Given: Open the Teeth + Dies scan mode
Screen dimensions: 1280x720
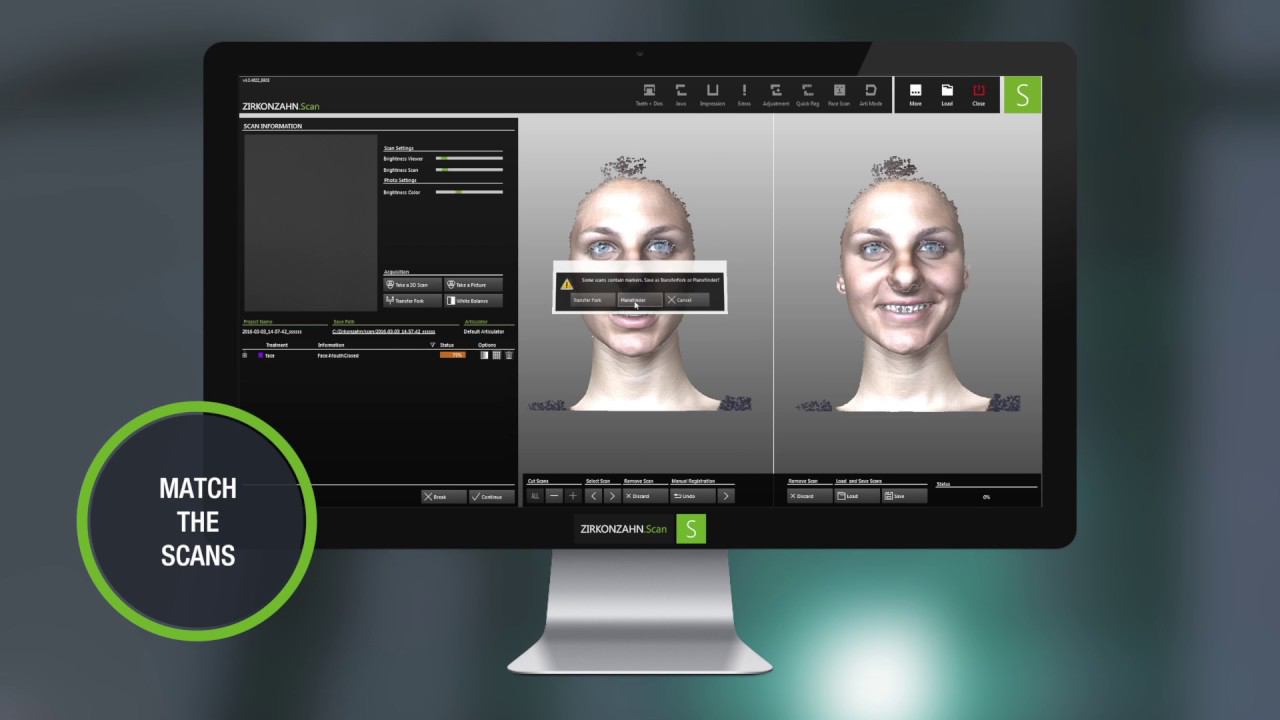Looking at the screenshot, I should (x=649, y=94).
